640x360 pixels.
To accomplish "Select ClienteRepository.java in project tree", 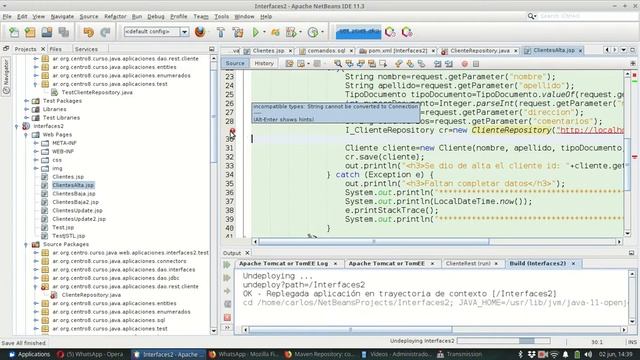I will (x=91, y=295).
